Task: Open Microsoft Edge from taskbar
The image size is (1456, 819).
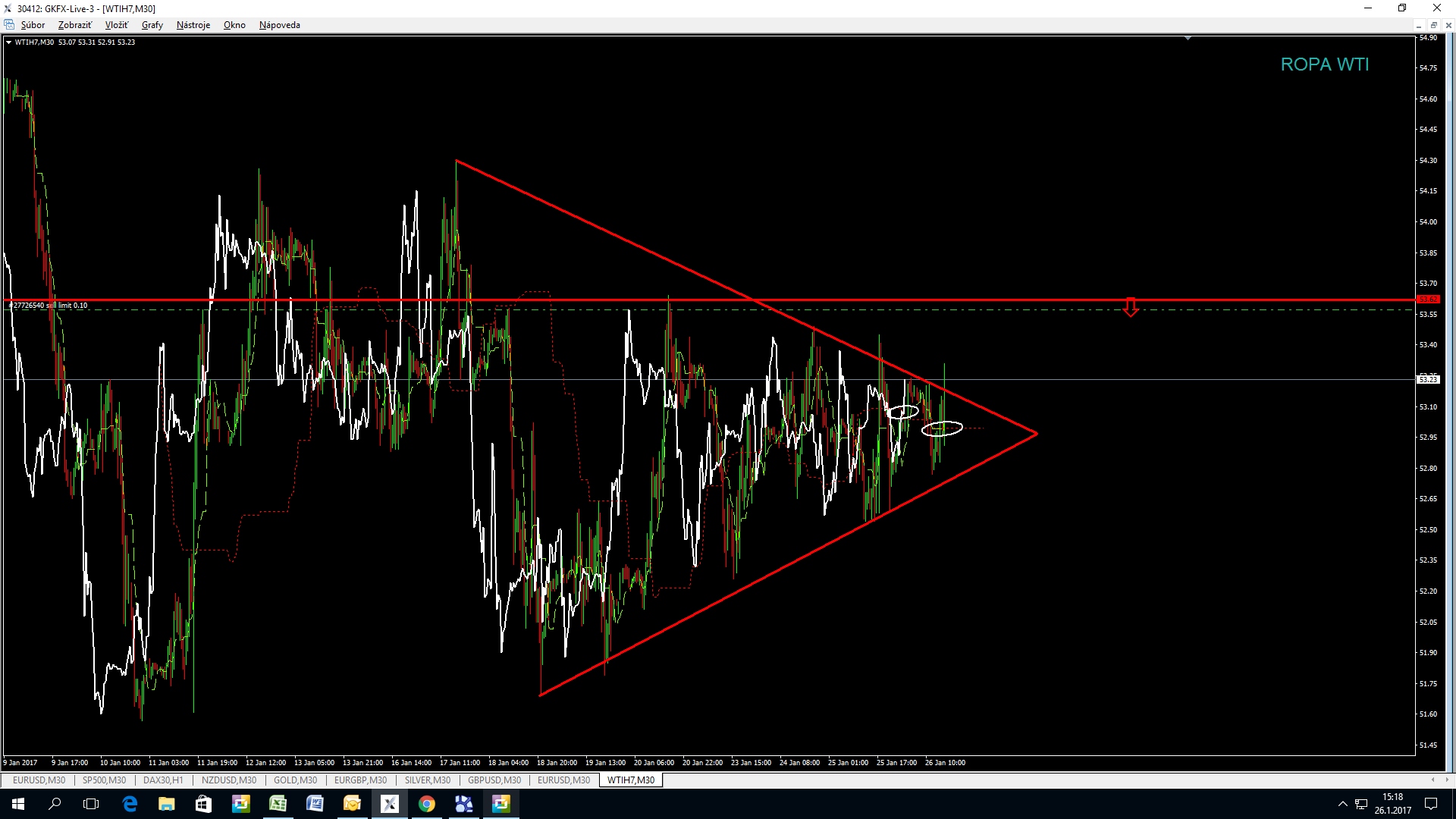Action: coord(130,804)
